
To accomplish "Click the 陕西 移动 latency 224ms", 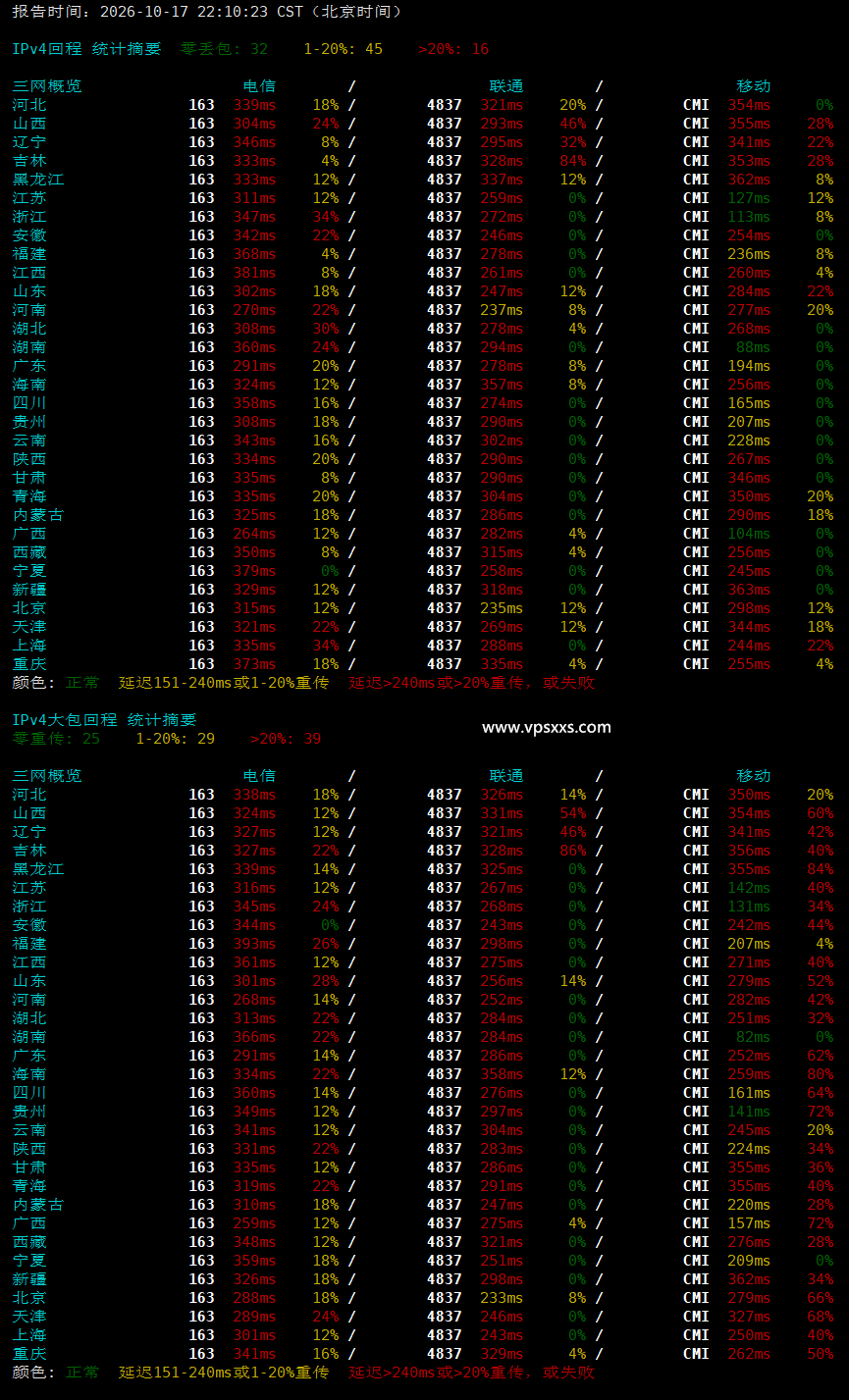I will (x=750, y=1149).
